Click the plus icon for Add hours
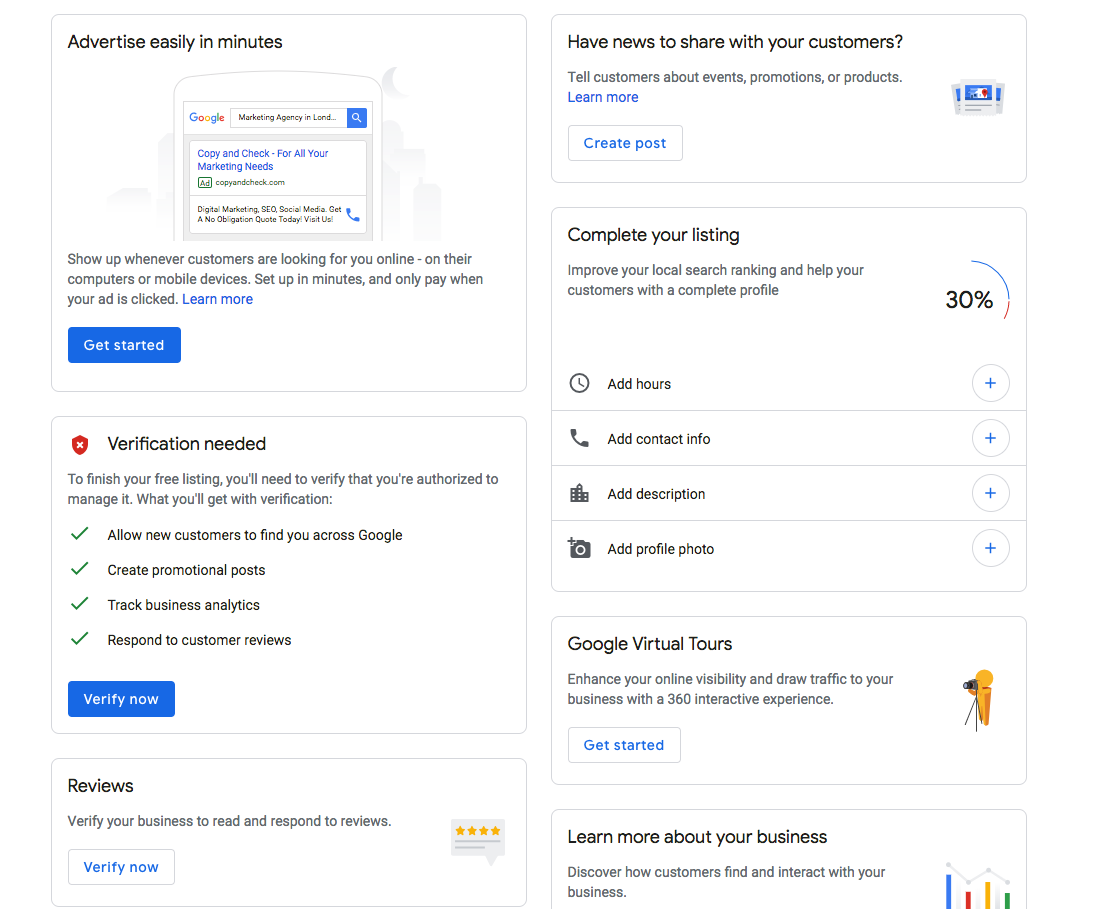 click(x=990, y=383)
